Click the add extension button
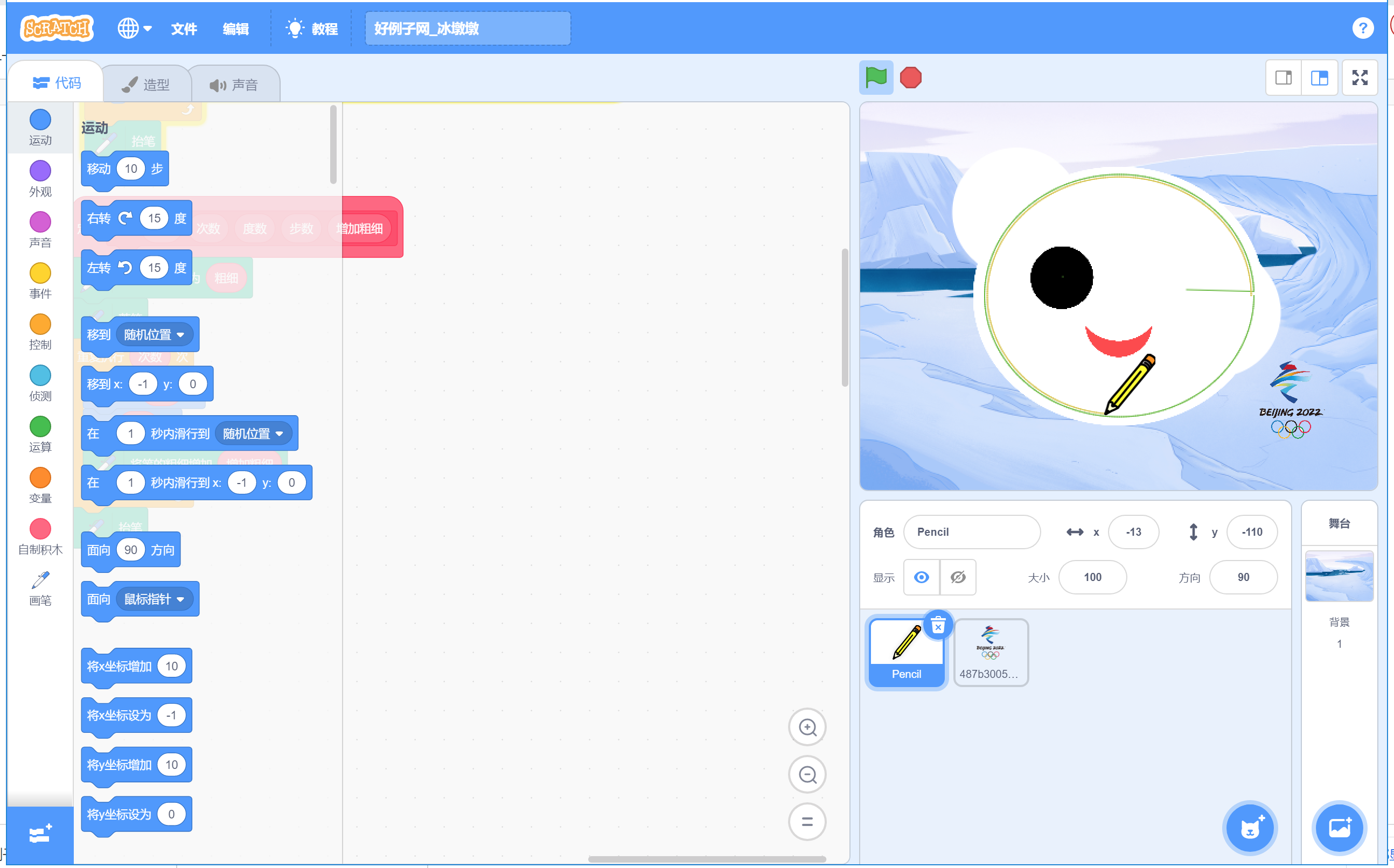Viewport: 1394px width, 868px height. [x=40, y=834]
